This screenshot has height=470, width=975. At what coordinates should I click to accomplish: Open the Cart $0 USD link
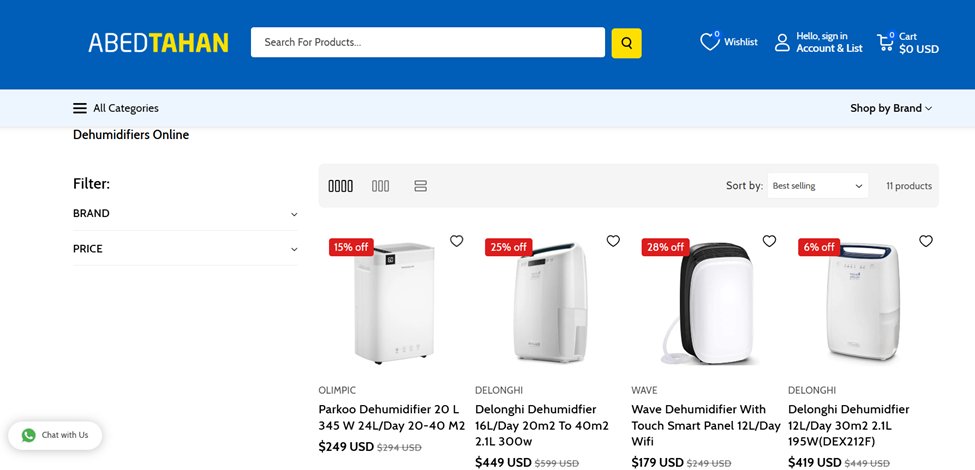918,43
